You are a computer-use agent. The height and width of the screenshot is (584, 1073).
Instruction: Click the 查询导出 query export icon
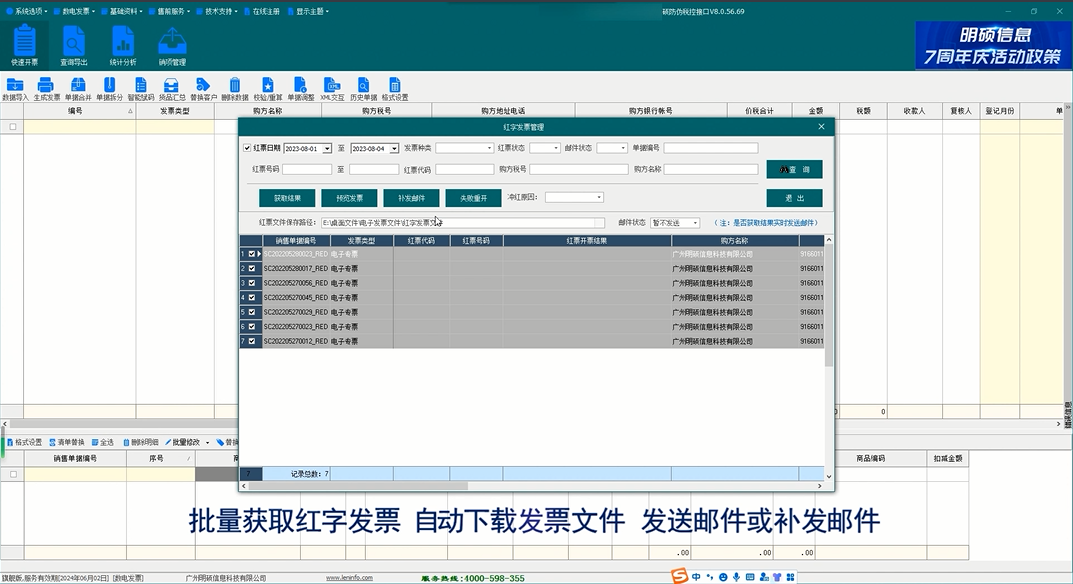[74, 46]
